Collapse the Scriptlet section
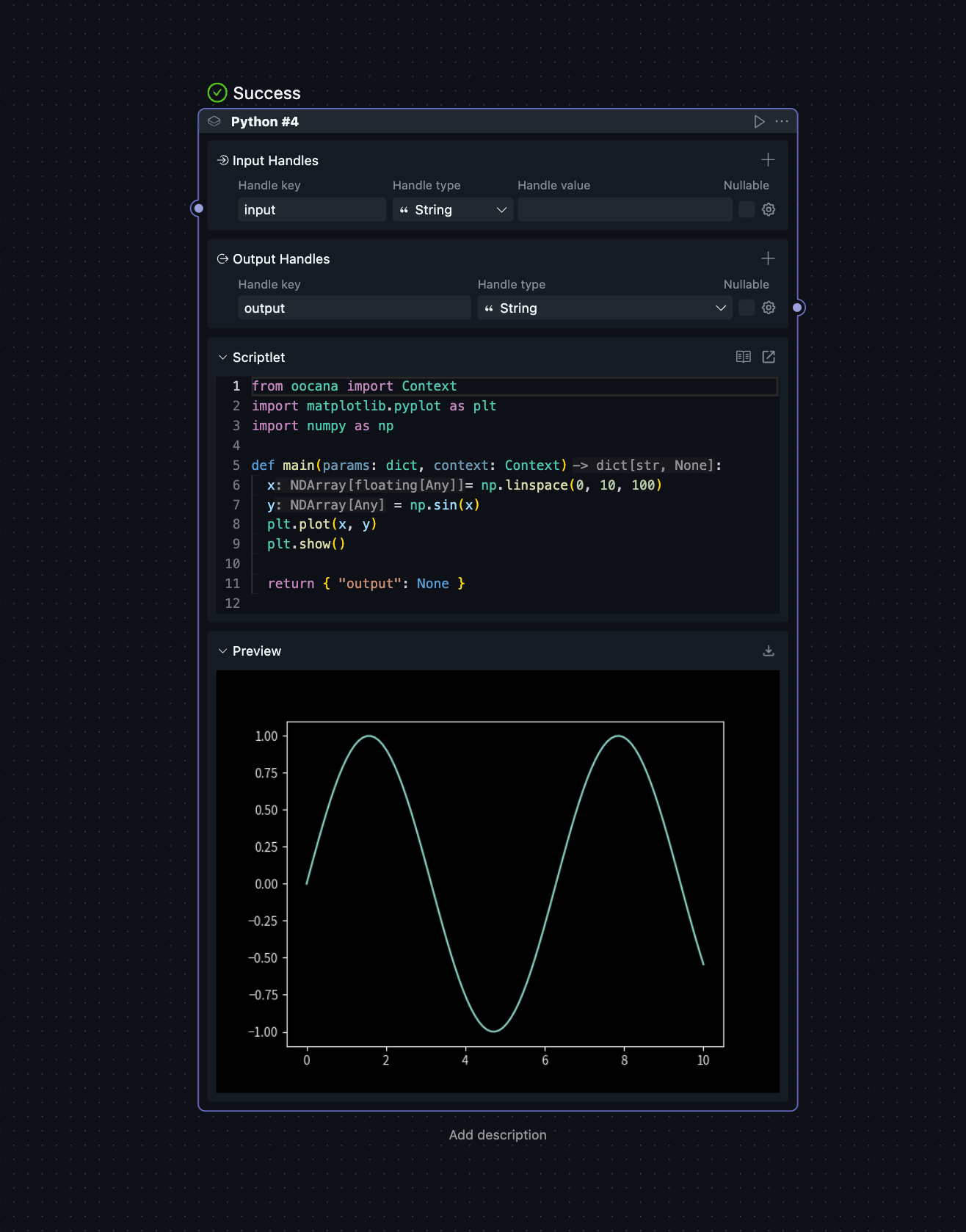Screen dimensions: 966x1232 coord(222,358)
